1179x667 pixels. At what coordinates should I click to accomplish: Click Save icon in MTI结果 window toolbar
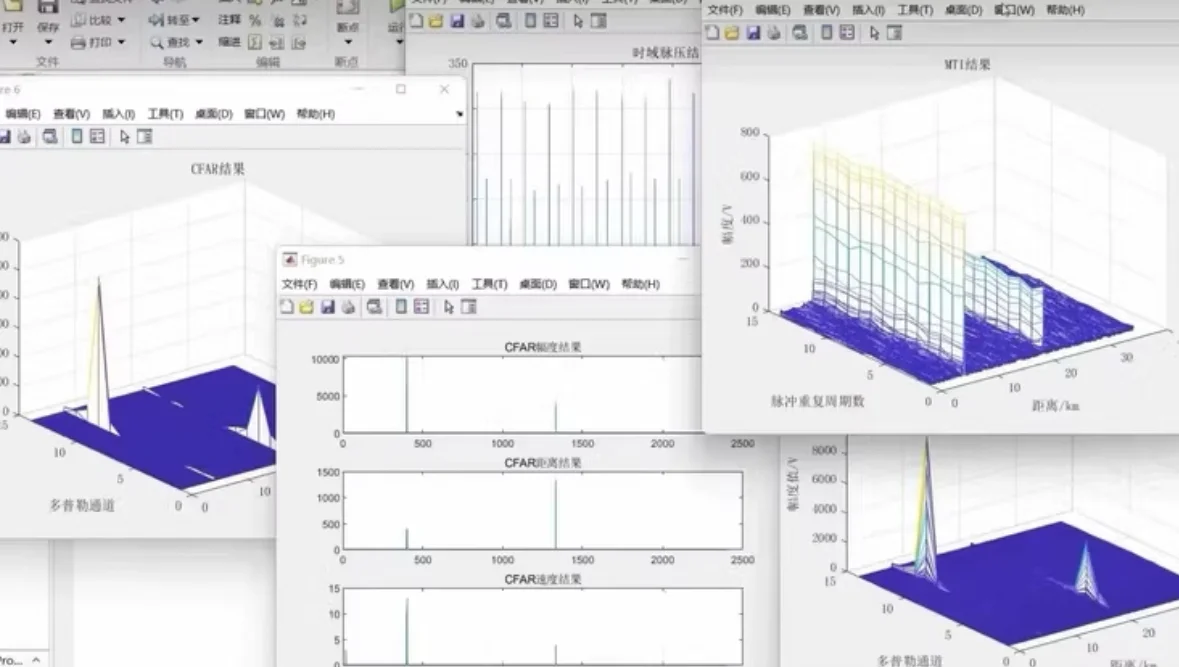coord(753,33)
